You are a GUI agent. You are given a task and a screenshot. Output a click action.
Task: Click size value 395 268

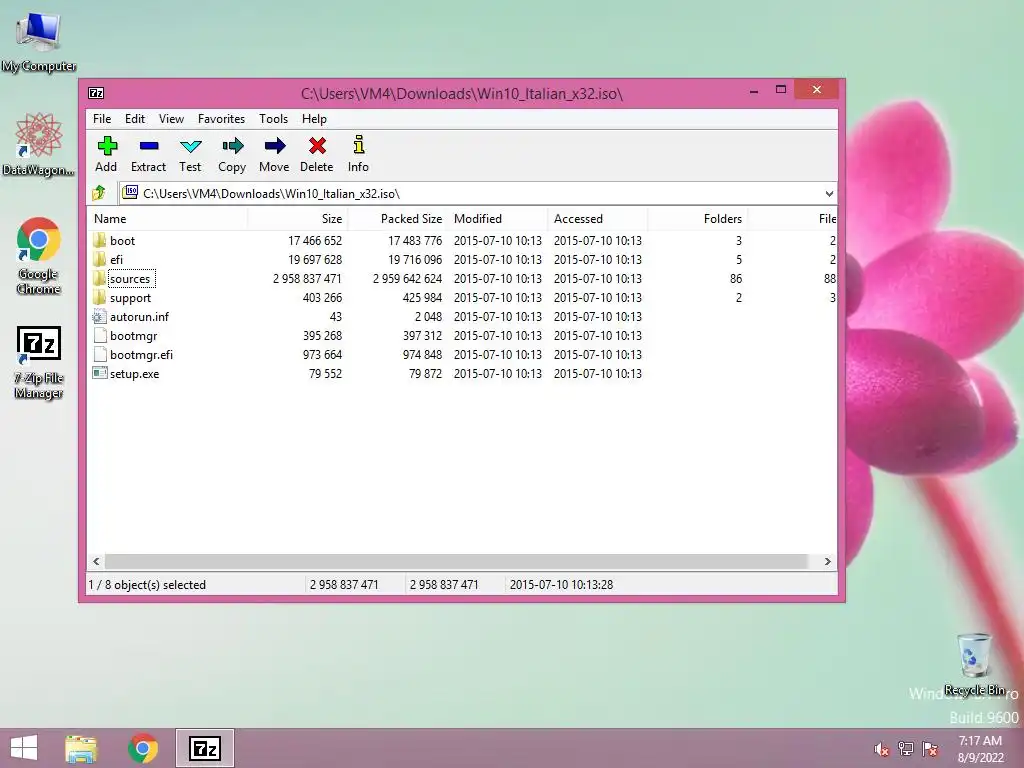click(322, 336)
